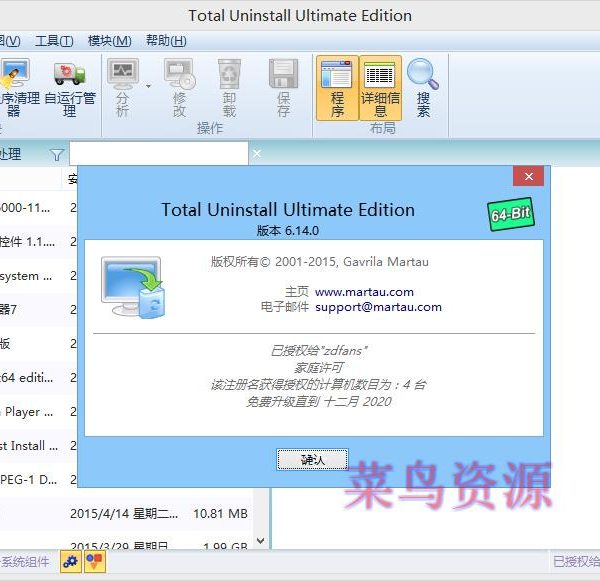The width and height of the screenshot is (600, 581).
Task: Open the 帮助(H) menu
Action: (x=166, y=41)
